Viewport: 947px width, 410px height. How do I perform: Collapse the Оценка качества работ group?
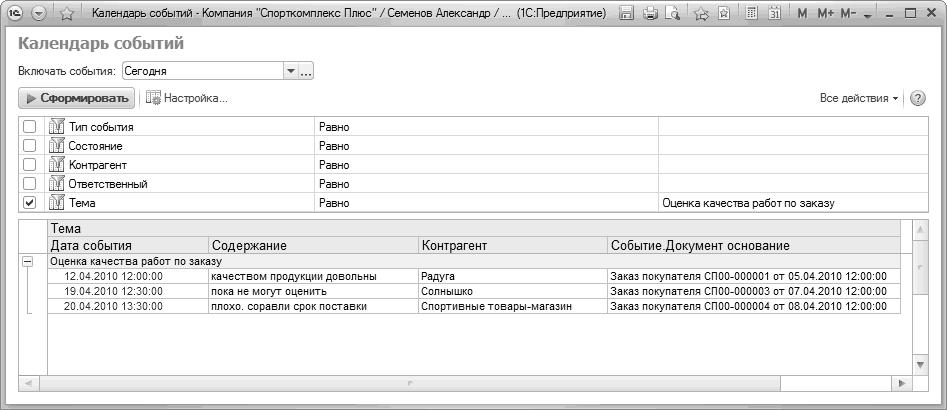click(x=27, y=261)
